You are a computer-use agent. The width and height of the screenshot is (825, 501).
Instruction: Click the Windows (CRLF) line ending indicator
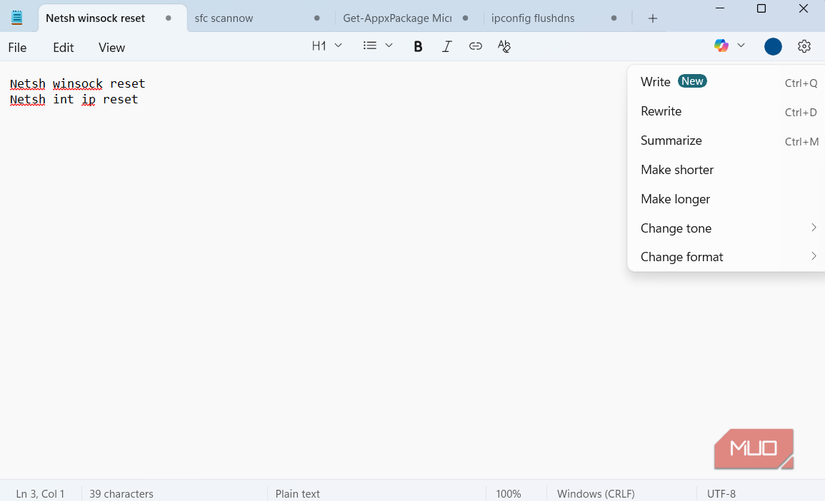point(596,494)
